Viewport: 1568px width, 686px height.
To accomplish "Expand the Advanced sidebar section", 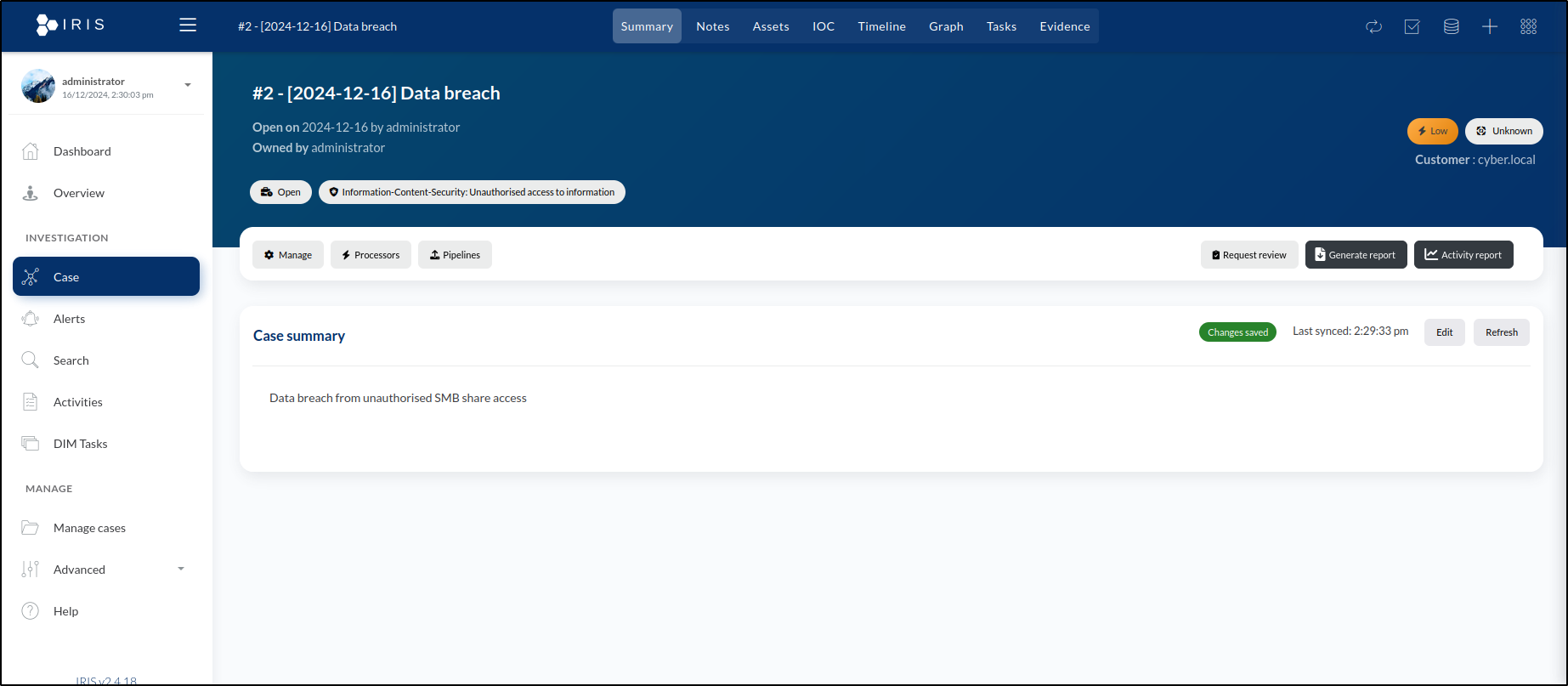I will (x=106, y=570).
